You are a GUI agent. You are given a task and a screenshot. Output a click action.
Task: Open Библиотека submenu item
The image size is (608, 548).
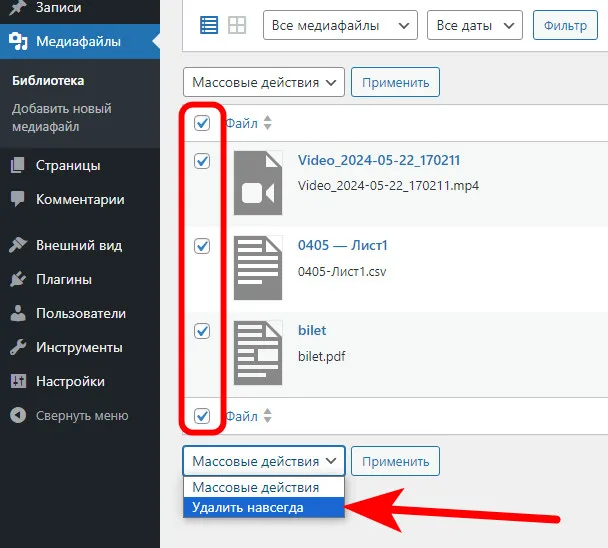pos(48,81)
